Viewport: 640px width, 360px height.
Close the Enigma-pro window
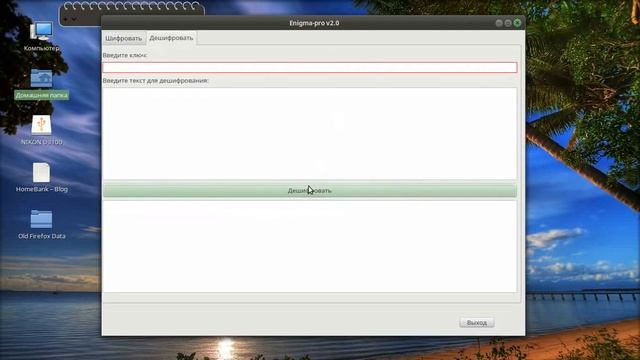[x=517, y=23]
